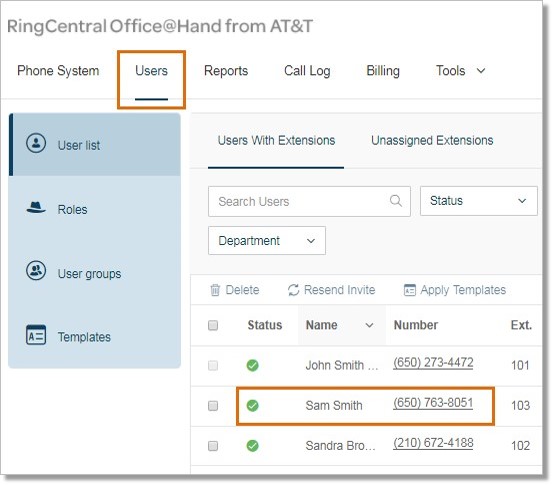Screen dimensions: 553x485
Task: Click extension 102 cell
Action: pos(521,446)
